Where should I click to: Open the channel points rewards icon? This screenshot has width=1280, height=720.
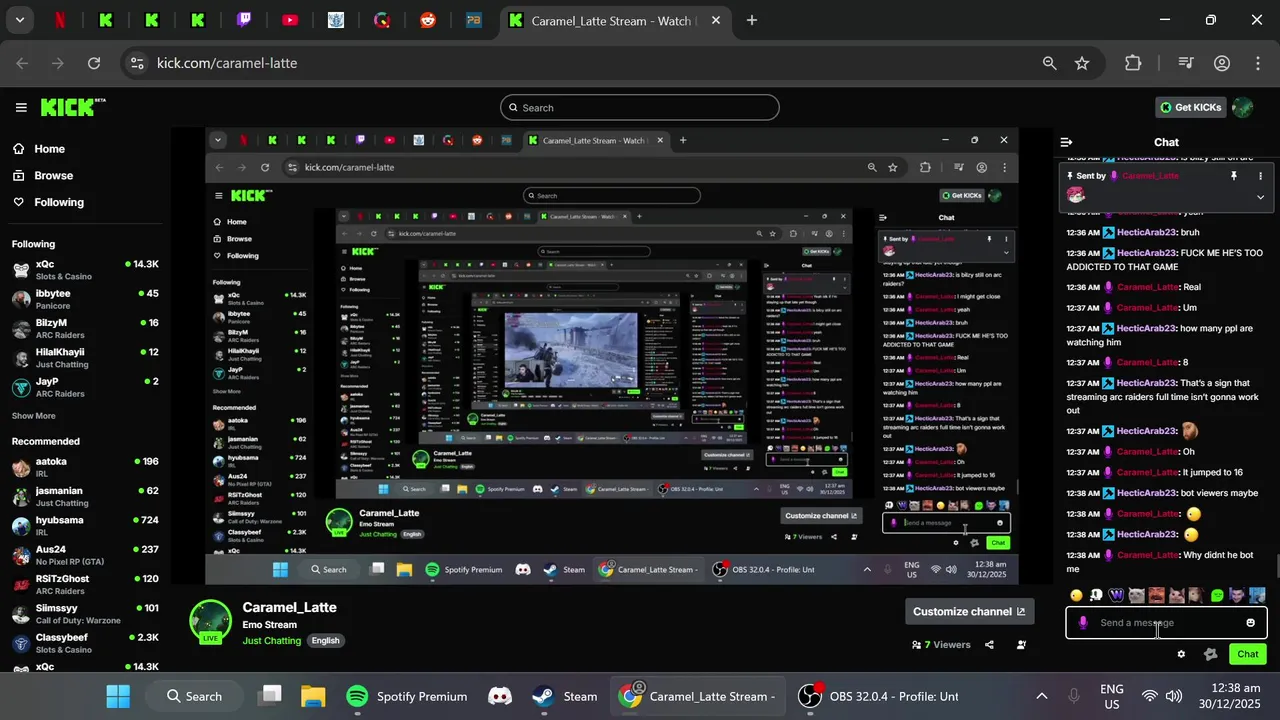point(1210,654)
